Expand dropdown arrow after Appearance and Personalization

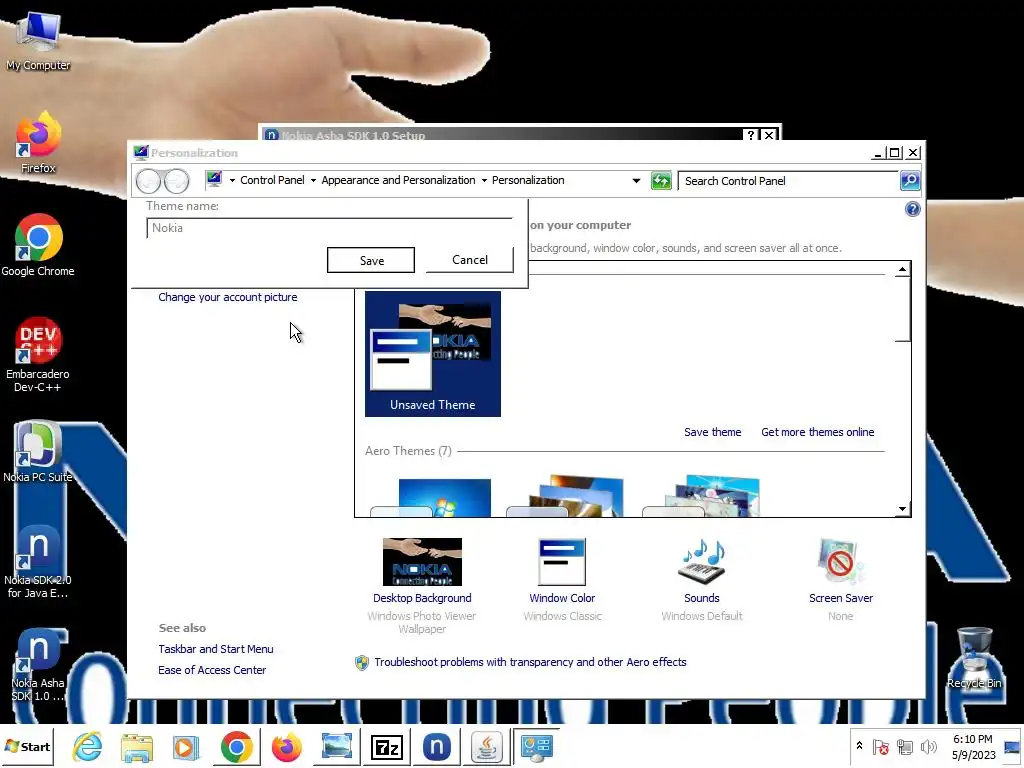(484, 180)
